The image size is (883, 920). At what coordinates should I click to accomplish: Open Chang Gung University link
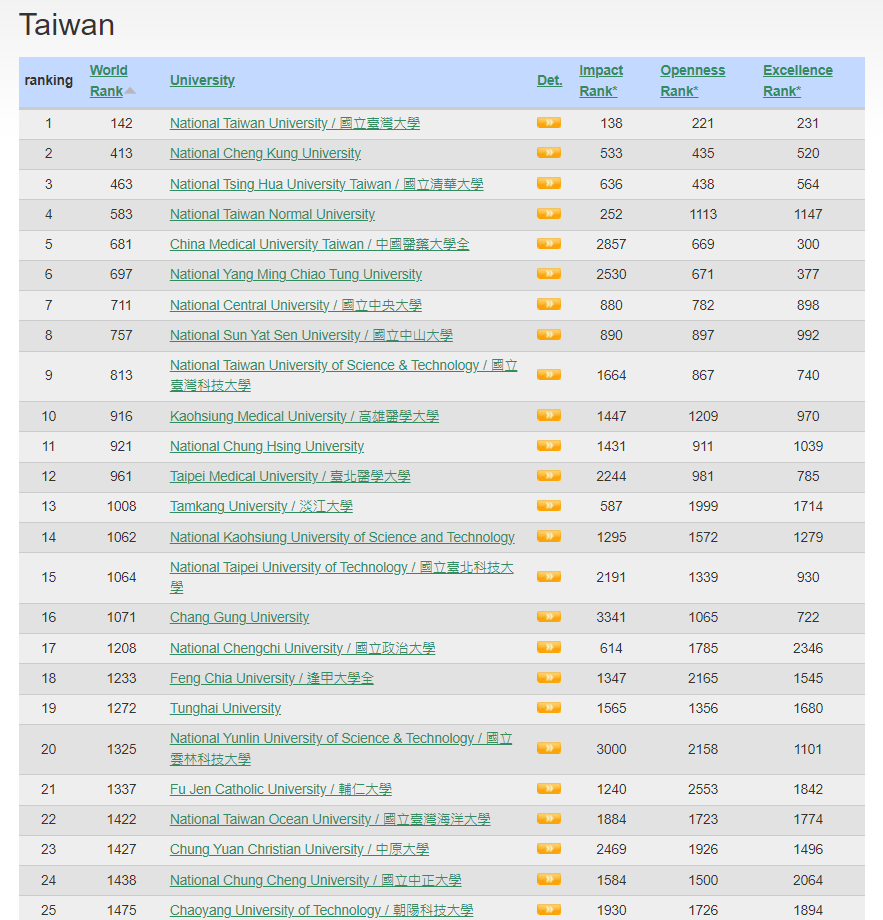pos(239,617)
